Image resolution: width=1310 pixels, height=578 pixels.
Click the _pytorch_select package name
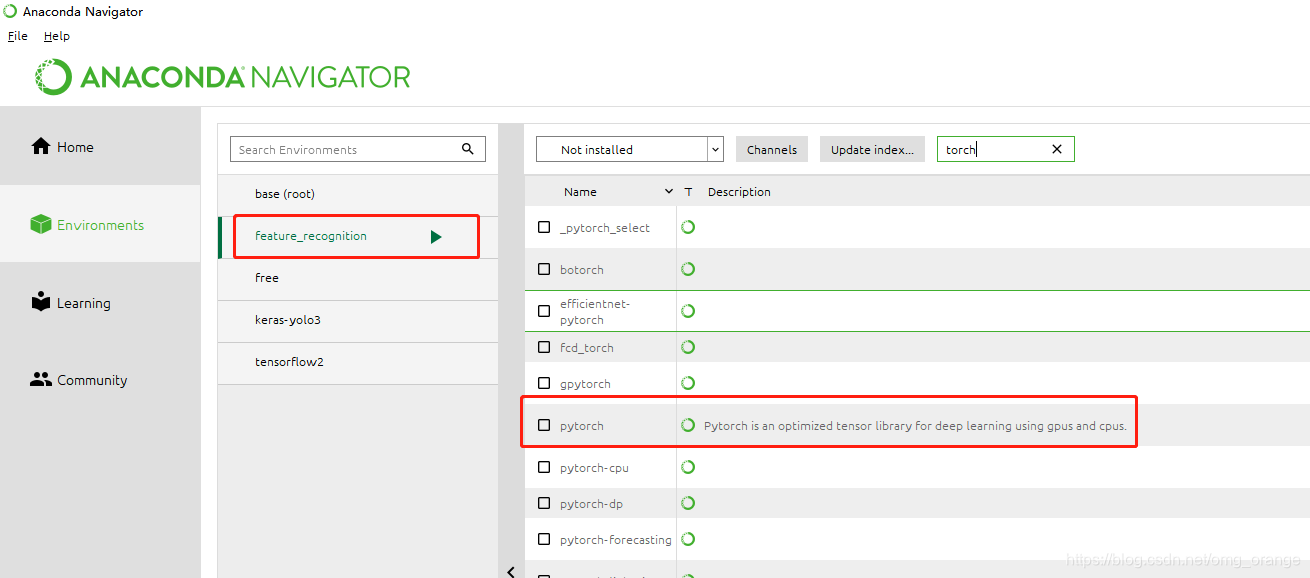click(605, 228)
